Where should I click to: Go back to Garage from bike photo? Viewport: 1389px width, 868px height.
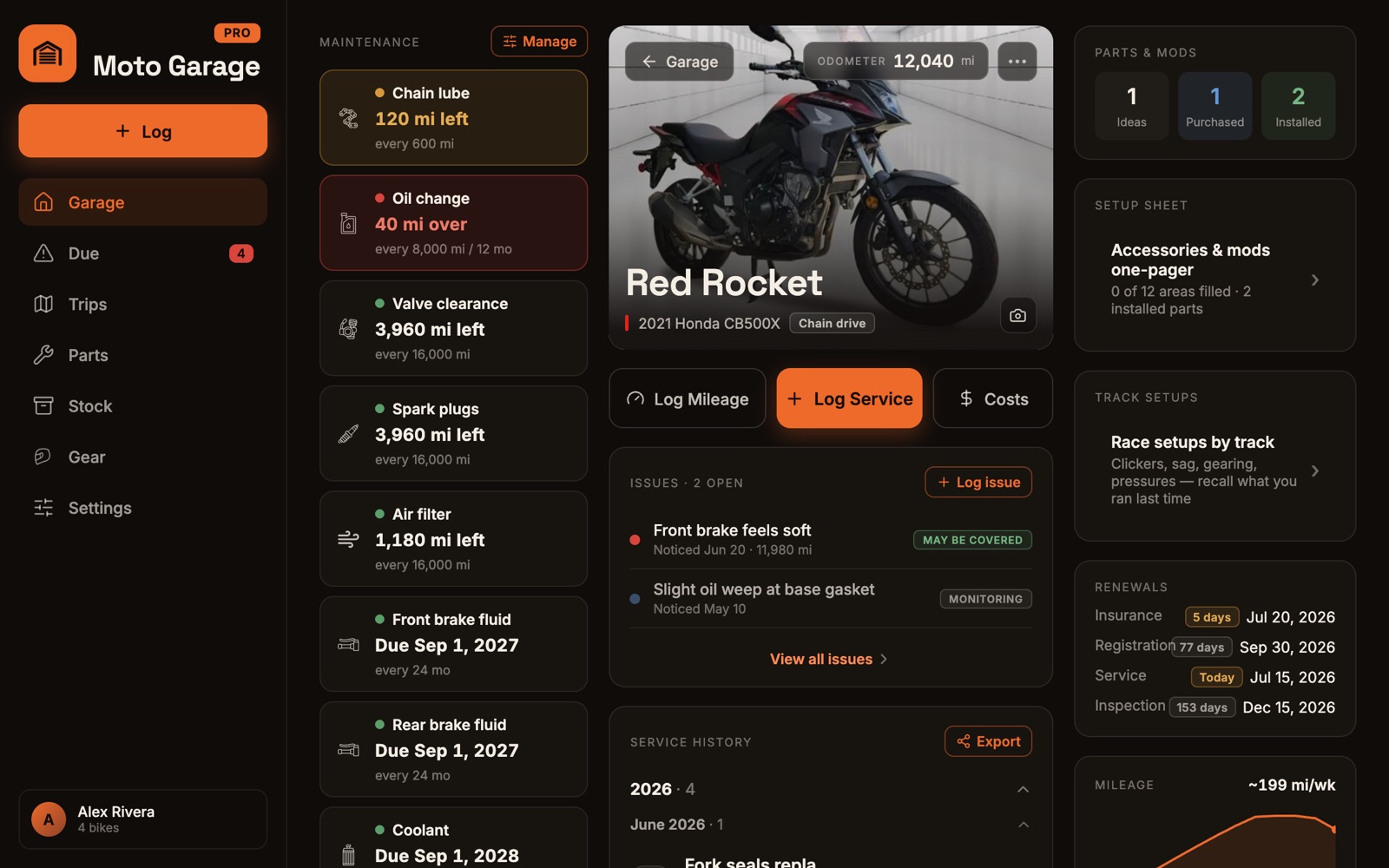[679, 62]
